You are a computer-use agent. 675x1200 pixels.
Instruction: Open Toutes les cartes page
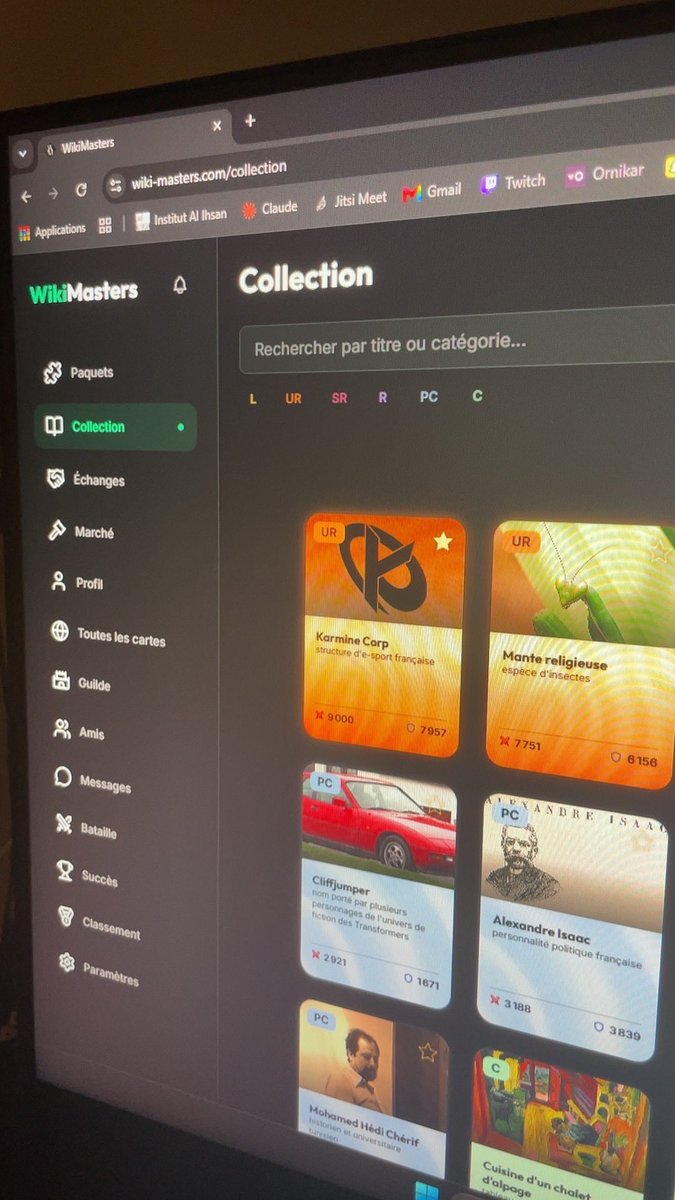click(x=108, y=636)
